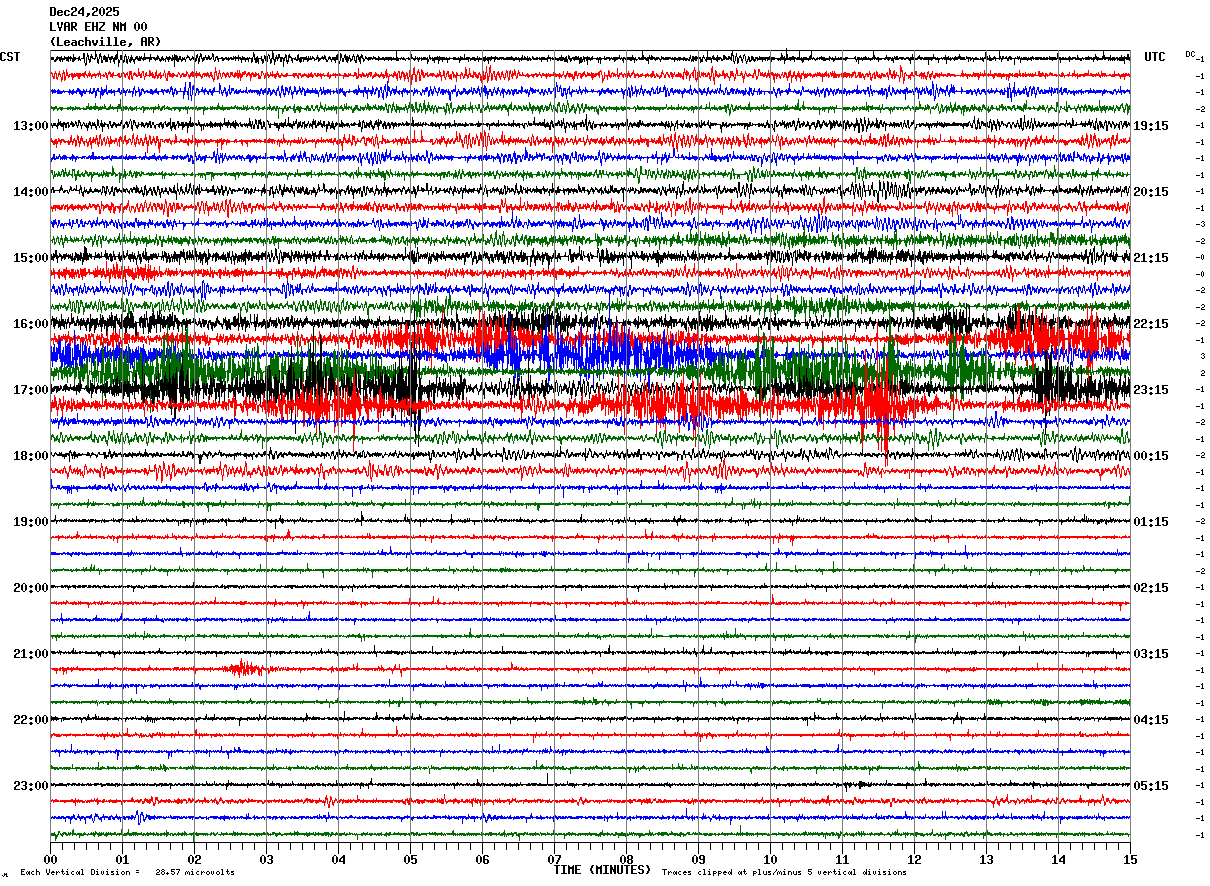Select the 20:15 UTC time label
Screen dimensions: 1210x886
pyautogui.click(x=1151, y=192)
